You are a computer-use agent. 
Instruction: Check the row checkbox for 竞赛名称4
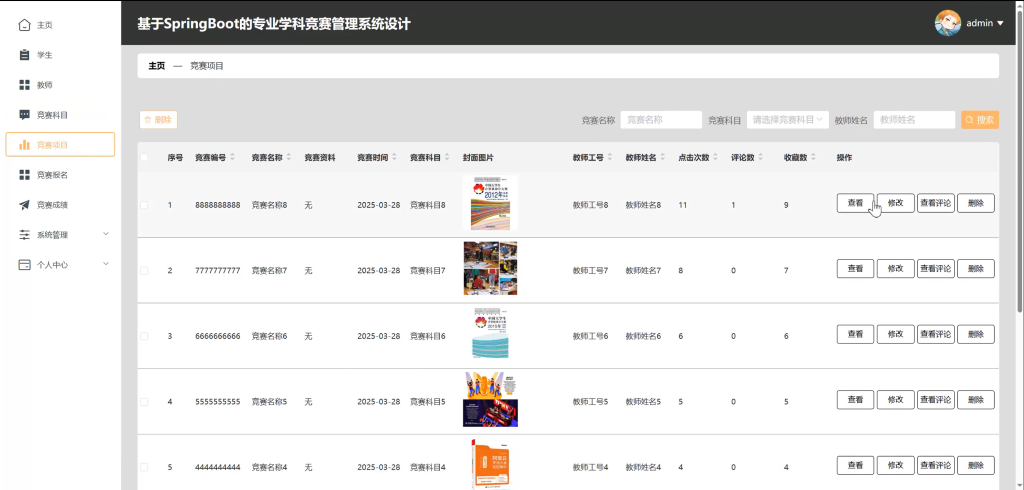144,467
